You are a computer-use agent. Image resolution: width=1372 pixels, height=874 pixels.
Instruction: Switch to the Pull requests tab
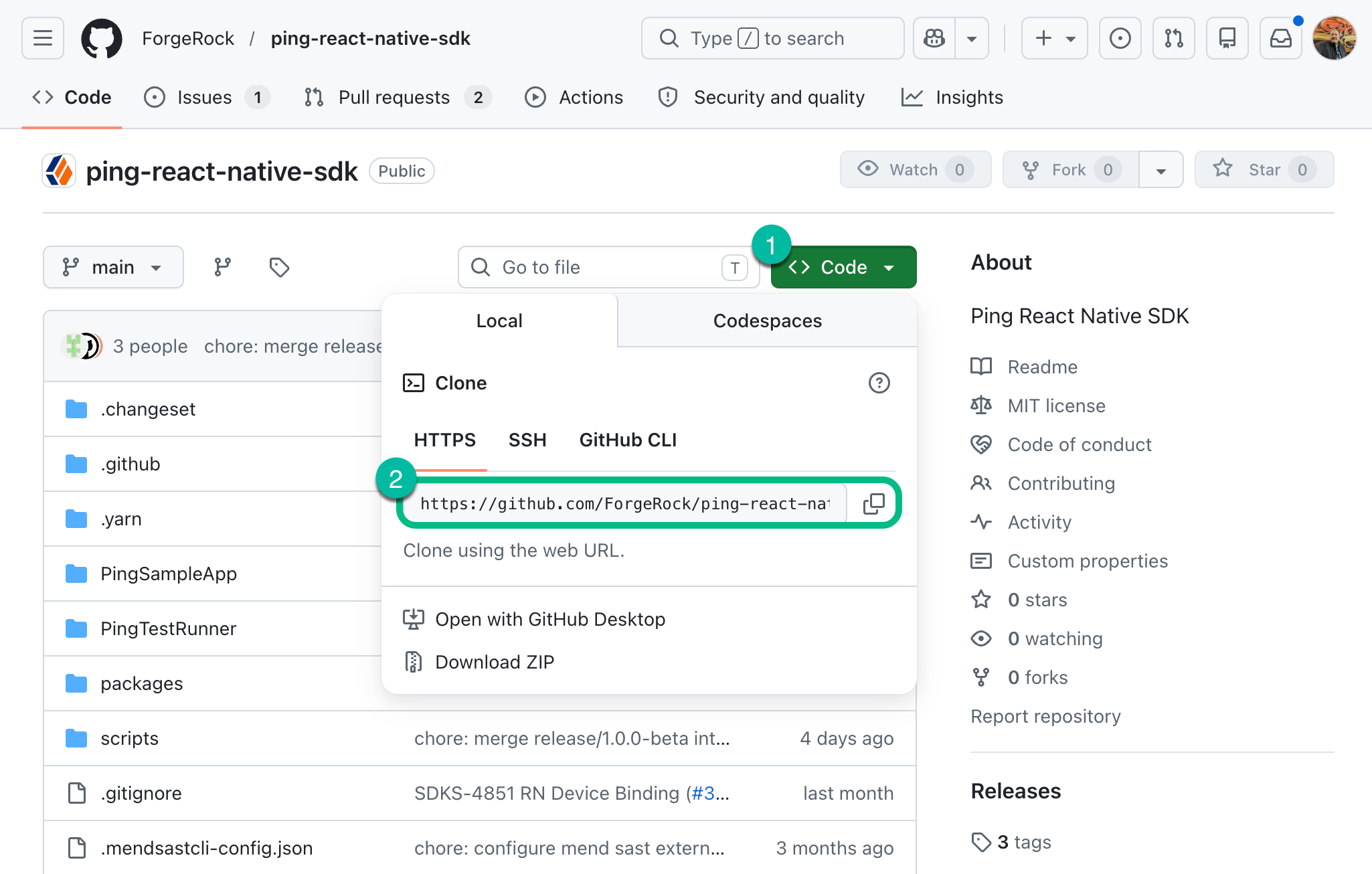tap(398, 98)
